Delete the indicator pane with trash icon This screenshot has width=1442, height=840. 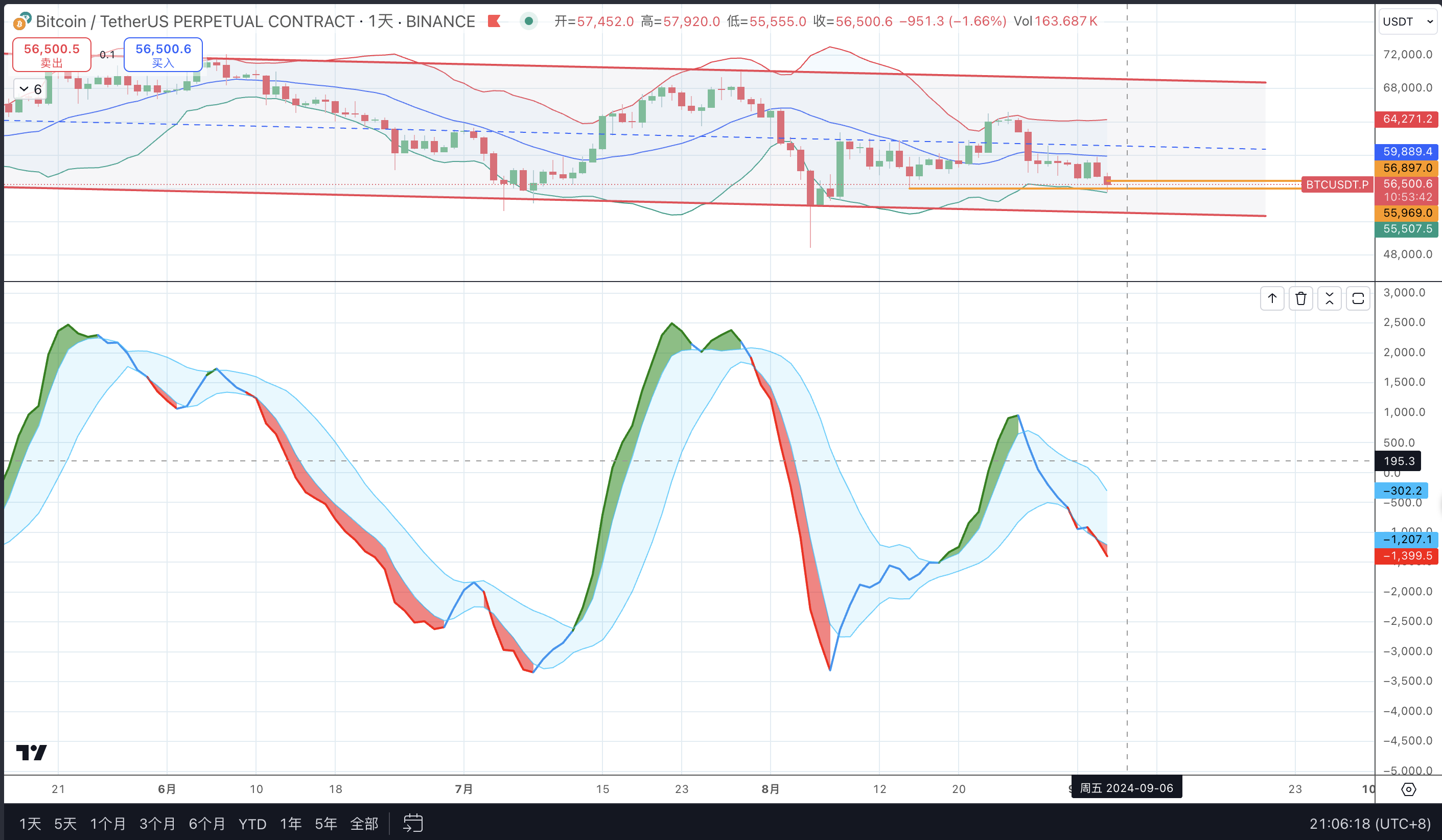(1300, 298)
